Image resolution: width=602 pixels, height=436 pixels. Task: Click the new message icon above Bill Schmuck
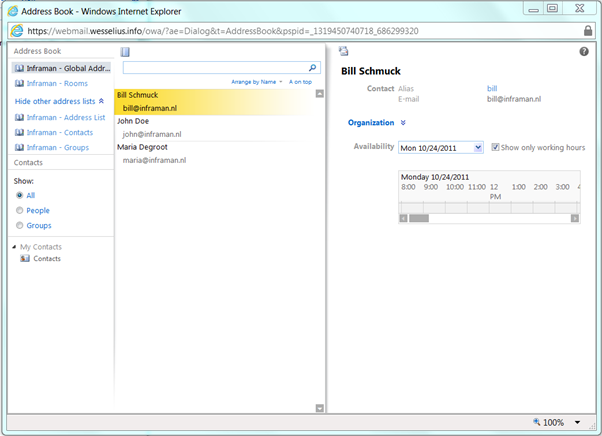click(344, 52)
